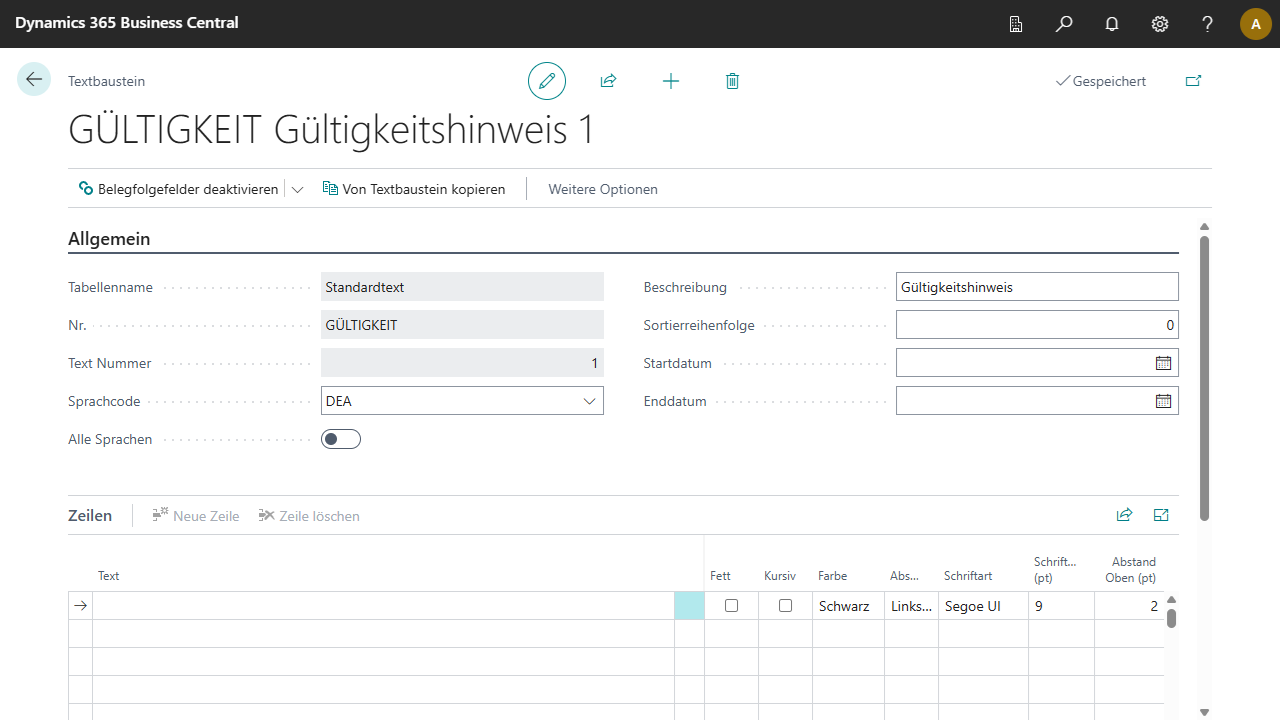Click the share icon in header

608,81
